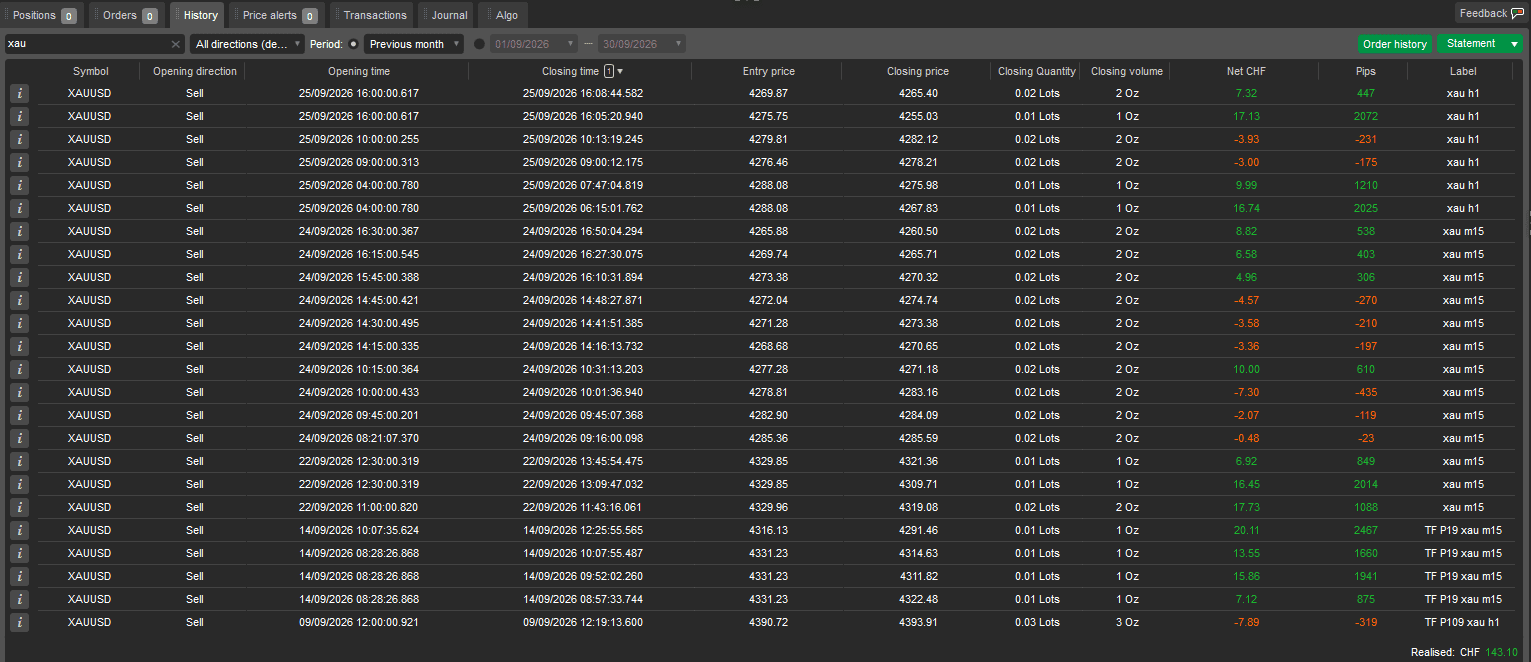Open info for trade closed 24/09/2026 09:45:07
Viewport: 1531px width, 662px height.
(x=19, y=415)
